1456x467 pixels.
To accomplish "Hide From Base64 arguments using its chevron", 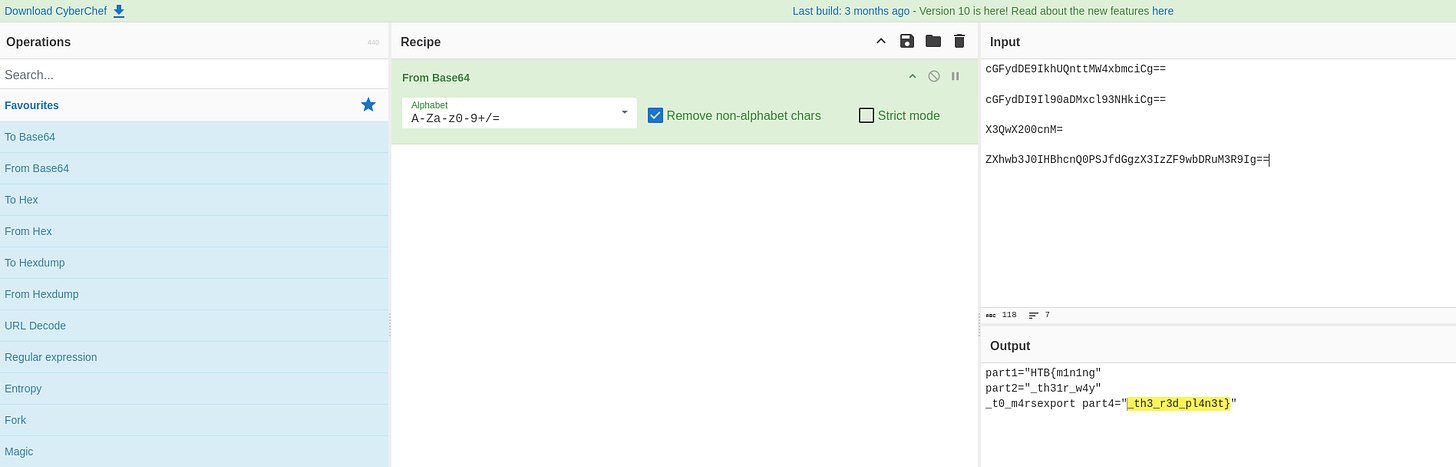I will click(x=912, y=76).
